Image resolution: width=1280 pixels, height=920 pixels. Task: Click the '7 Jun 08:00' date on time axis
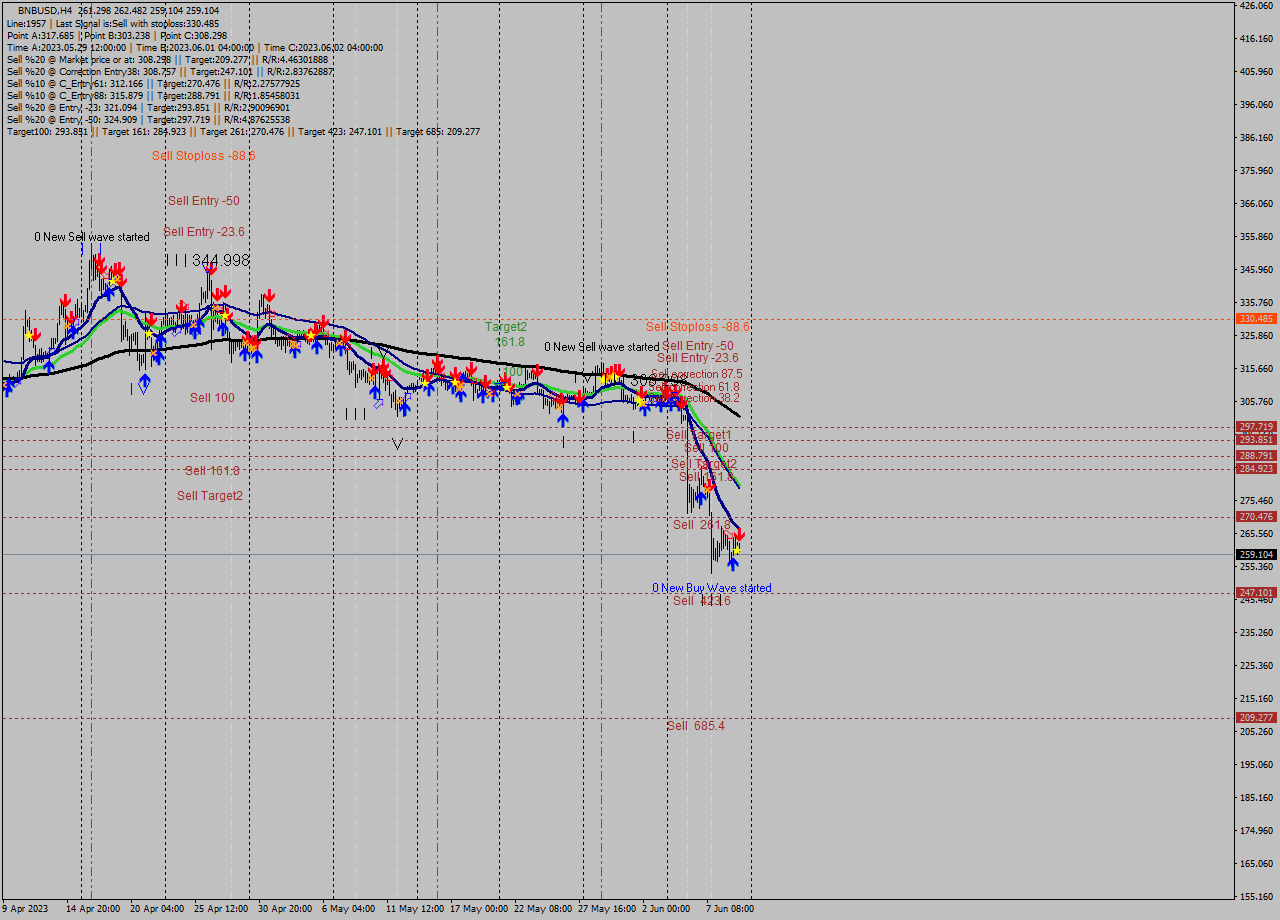point(730,909)
